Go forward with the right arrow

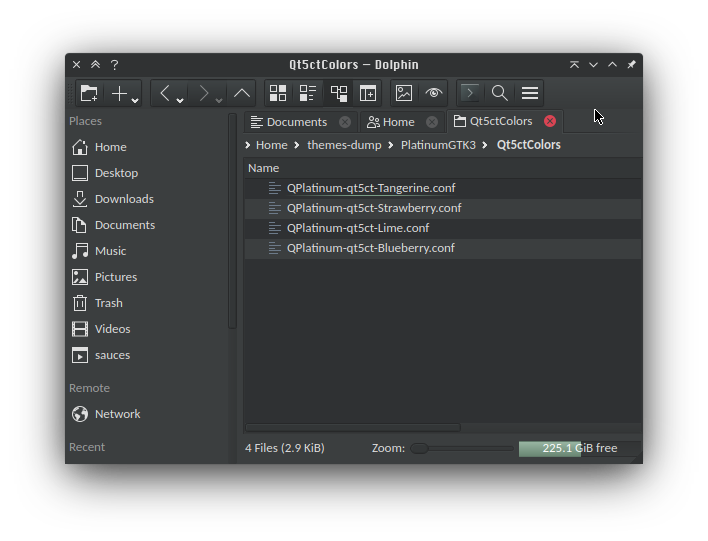[x=204, y=93]
